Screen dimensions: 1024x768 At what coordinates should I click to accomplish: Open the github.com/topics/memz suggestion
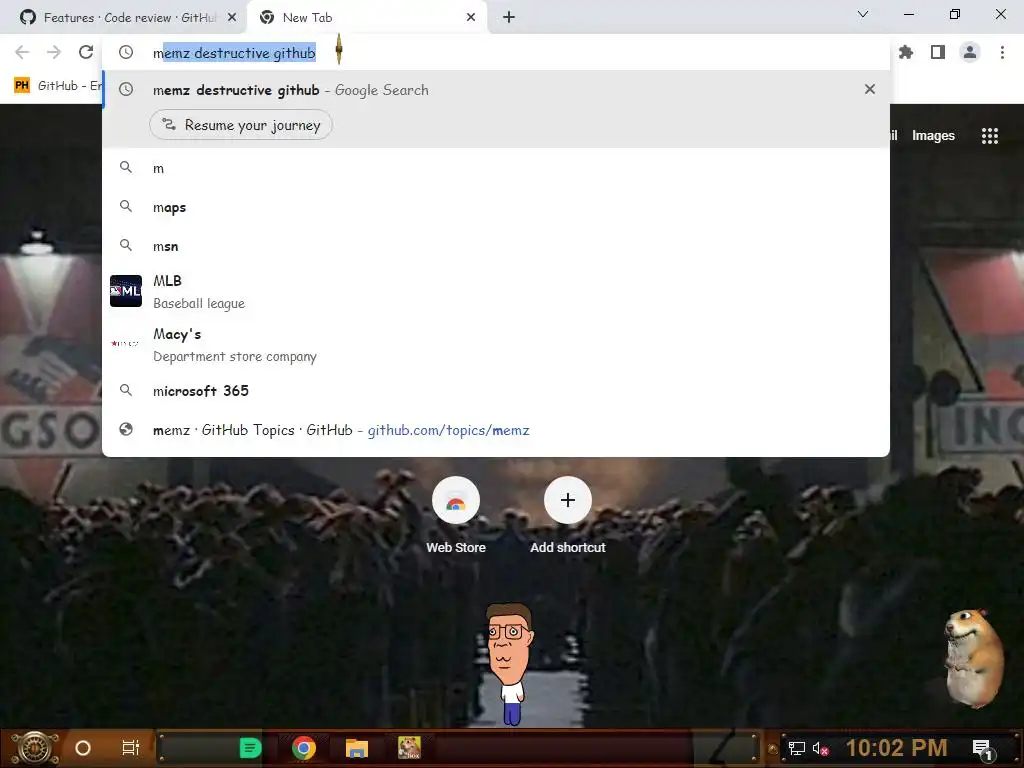496,430
